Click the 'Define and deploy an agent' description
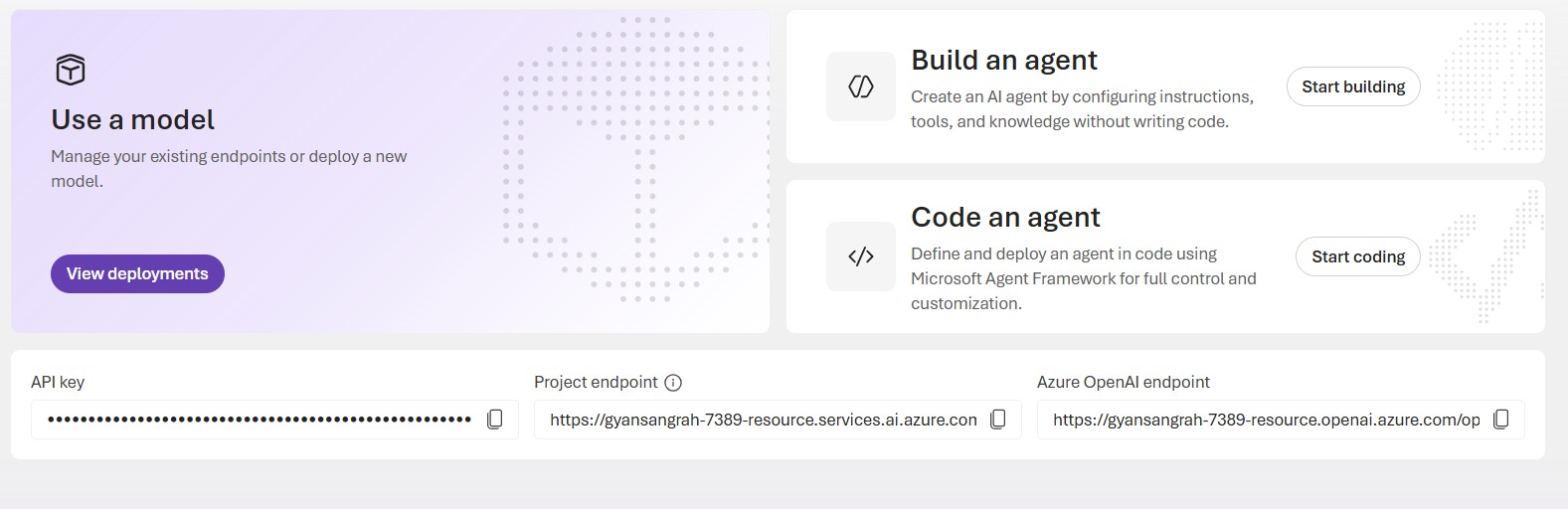The height and width of the screenshot is (509, 1568). pos(1084,278)
